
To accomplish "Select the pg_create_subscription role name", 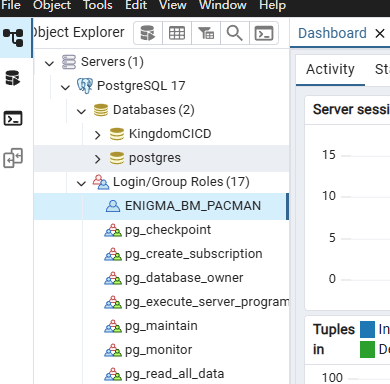I will click(194, 254).
